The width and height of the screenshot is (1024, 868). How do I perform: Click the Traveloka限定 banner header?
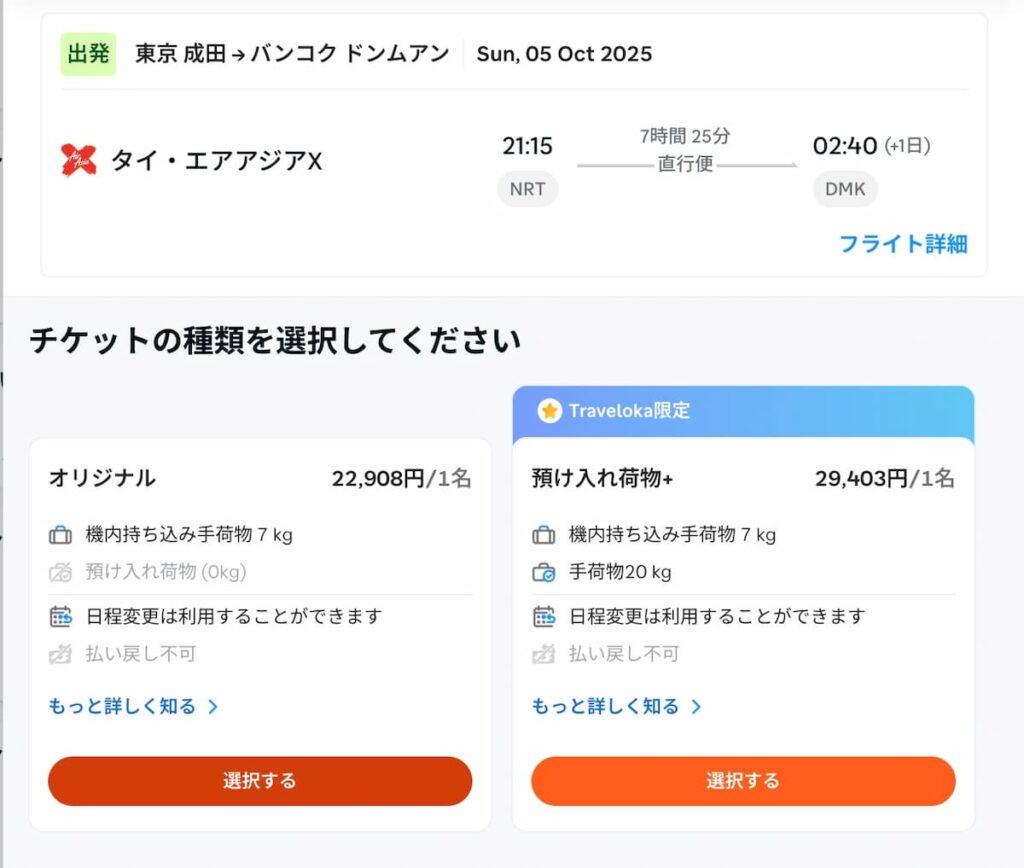[x=743, y=411]
